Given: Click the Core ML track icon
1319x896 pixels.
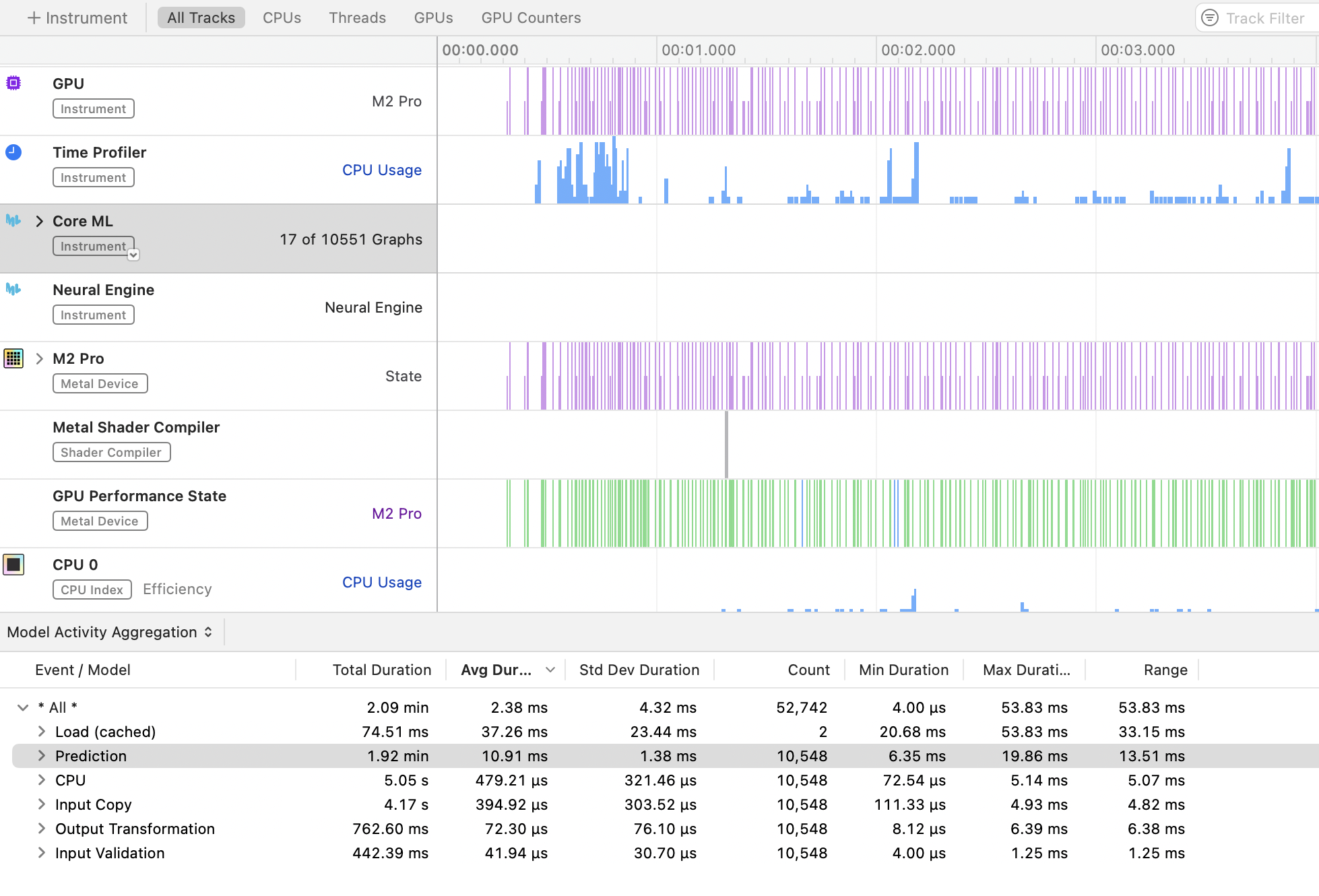Looking at the screenshot, I should 13,220.
